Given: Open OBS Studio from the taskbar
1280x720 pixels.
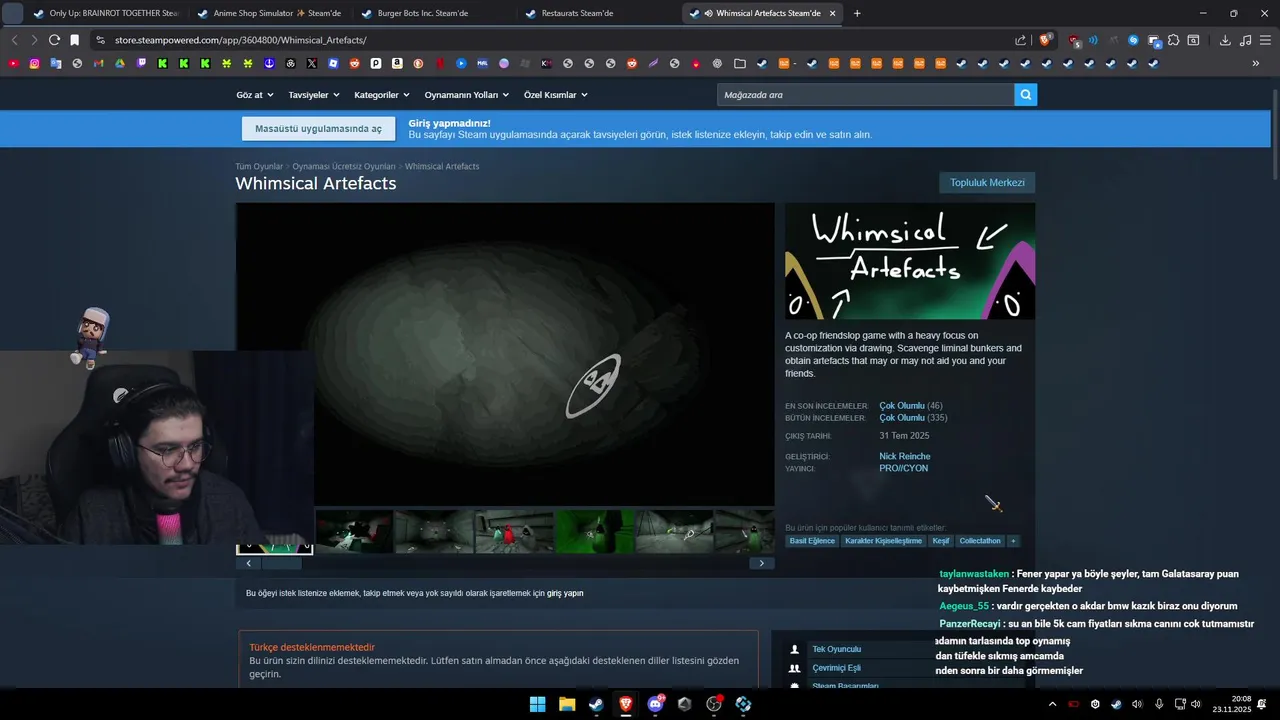Looking at the screenshot, I should 714,704.
